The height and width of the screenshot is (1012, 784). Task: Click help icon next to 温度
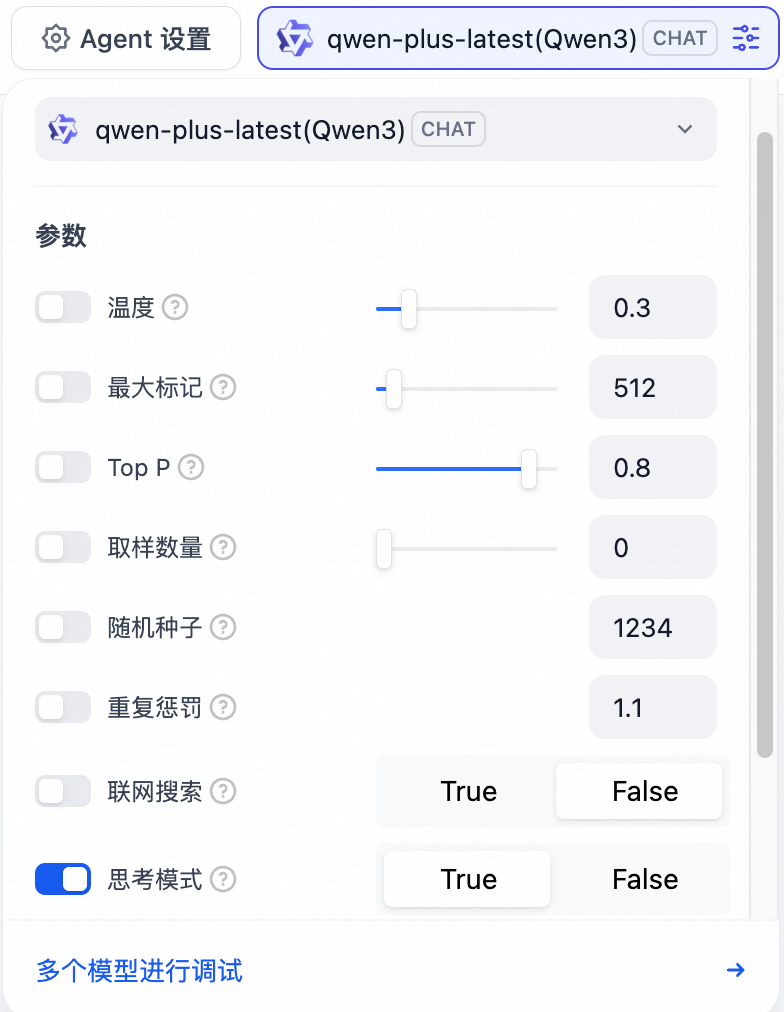175,308
